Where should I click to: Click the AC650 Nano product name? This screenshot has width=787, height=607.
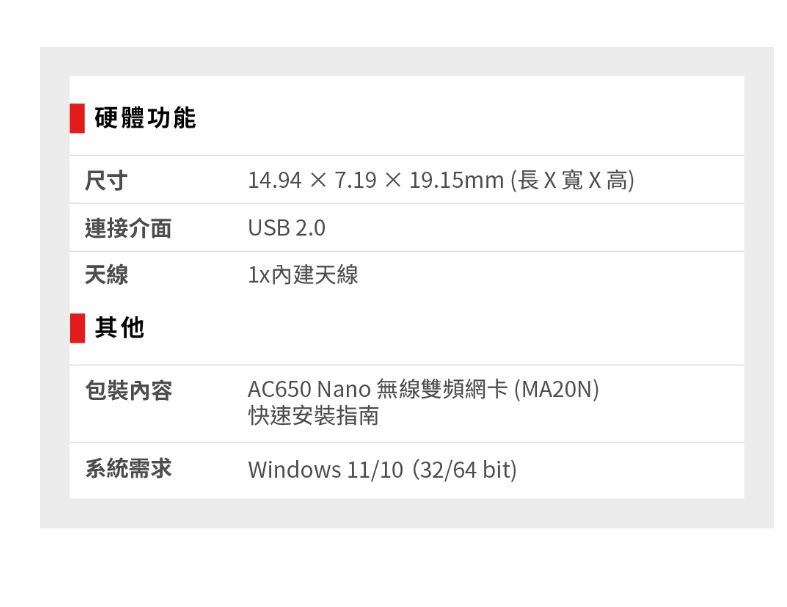[x=309, y=389]
